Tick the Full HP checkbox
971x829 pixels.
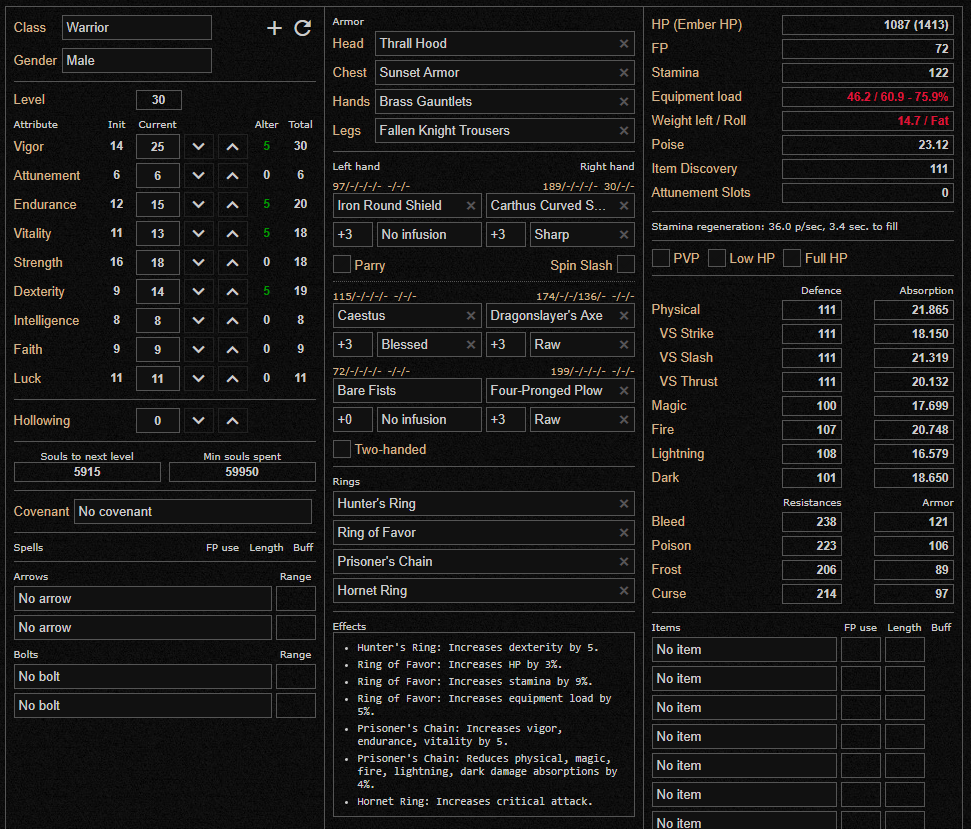pyautogui.click(x=792, y=259)
